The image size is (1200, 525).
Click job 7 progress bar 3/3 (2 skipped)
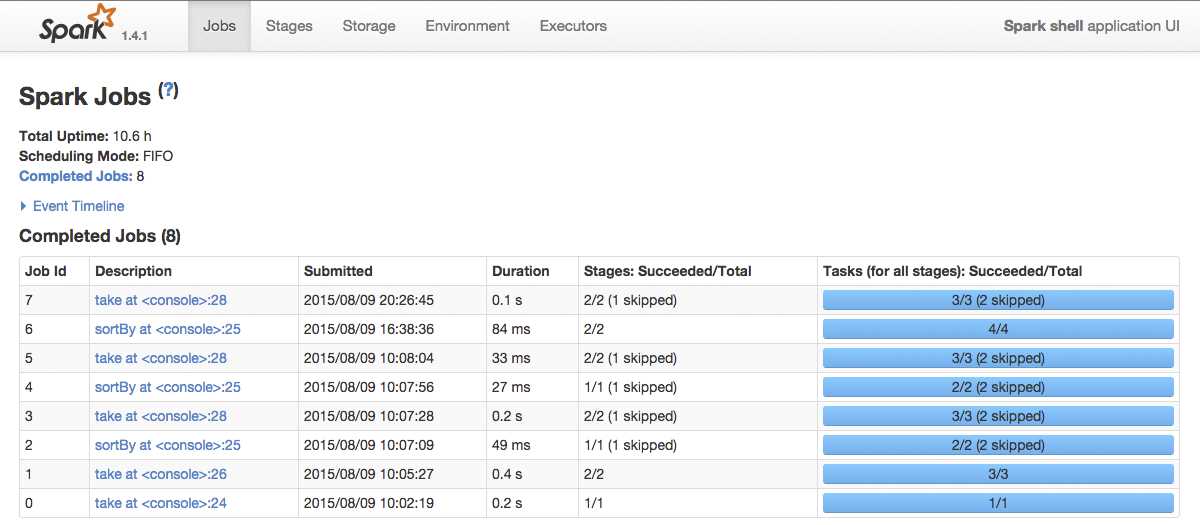(998, 300)
